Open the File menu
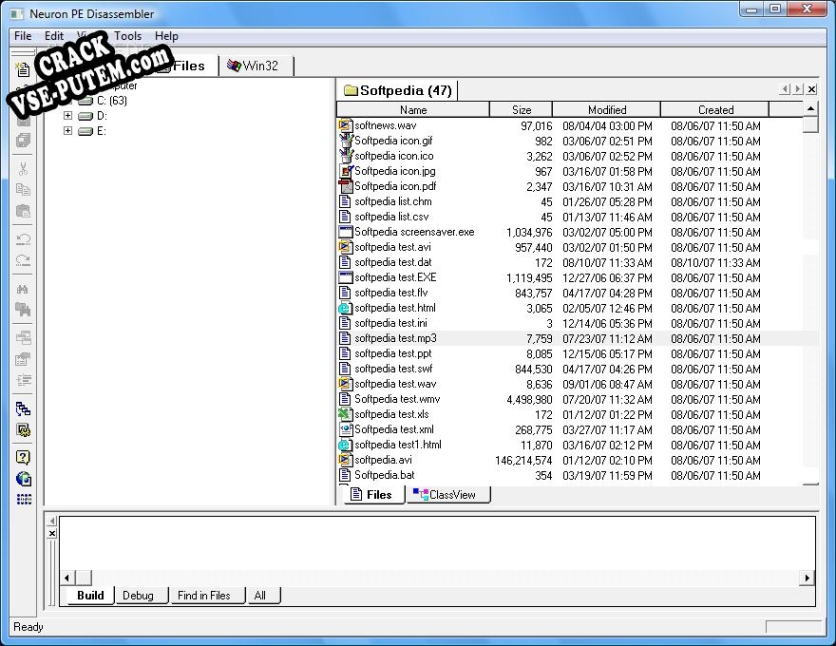This screenshot has width=836, height=646. tap(23, 36)
